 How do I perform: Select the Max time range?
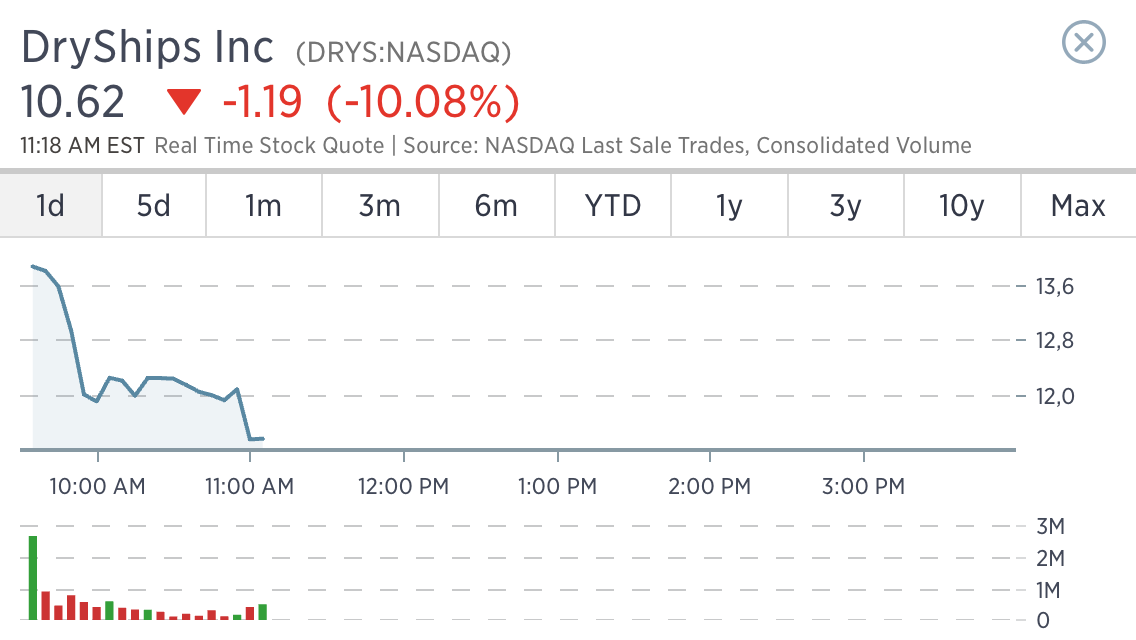point(1079,206)
